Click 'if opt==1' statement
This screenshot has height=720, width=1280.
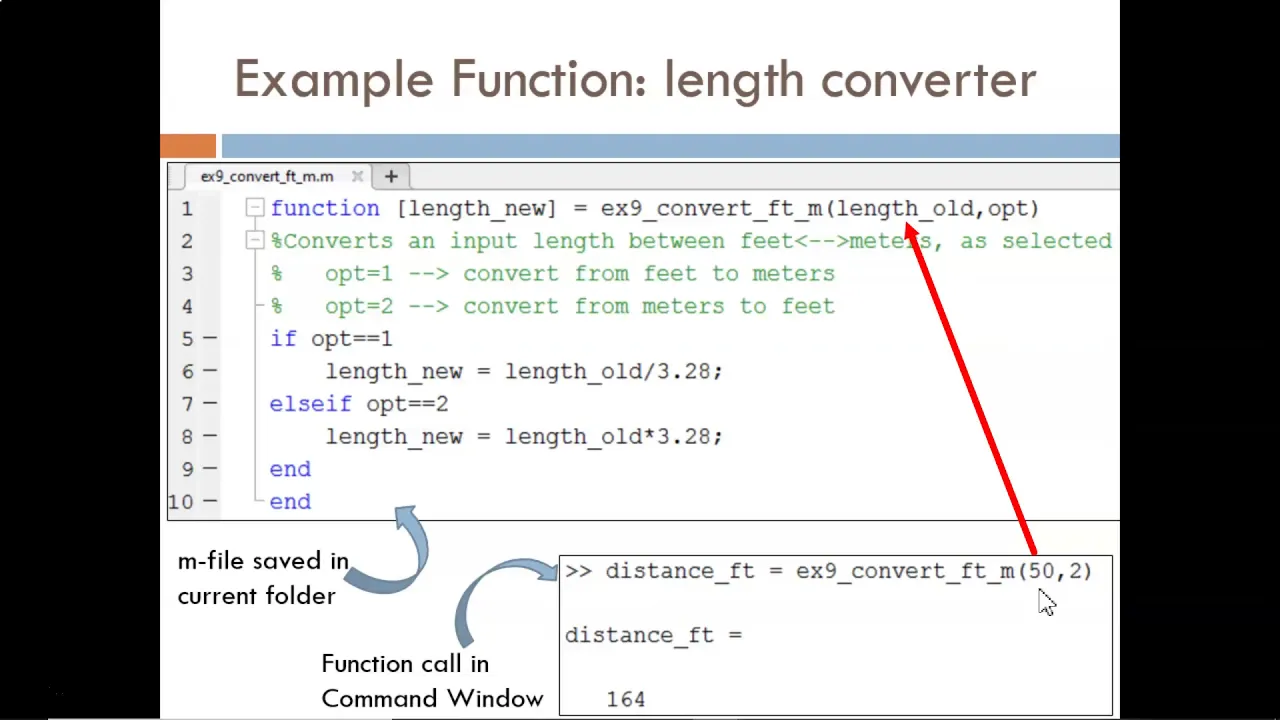[x=331, y=338]
